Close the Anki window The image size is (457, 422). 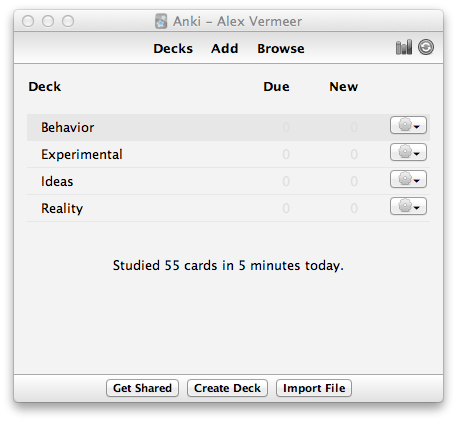(x=28, y=21)
